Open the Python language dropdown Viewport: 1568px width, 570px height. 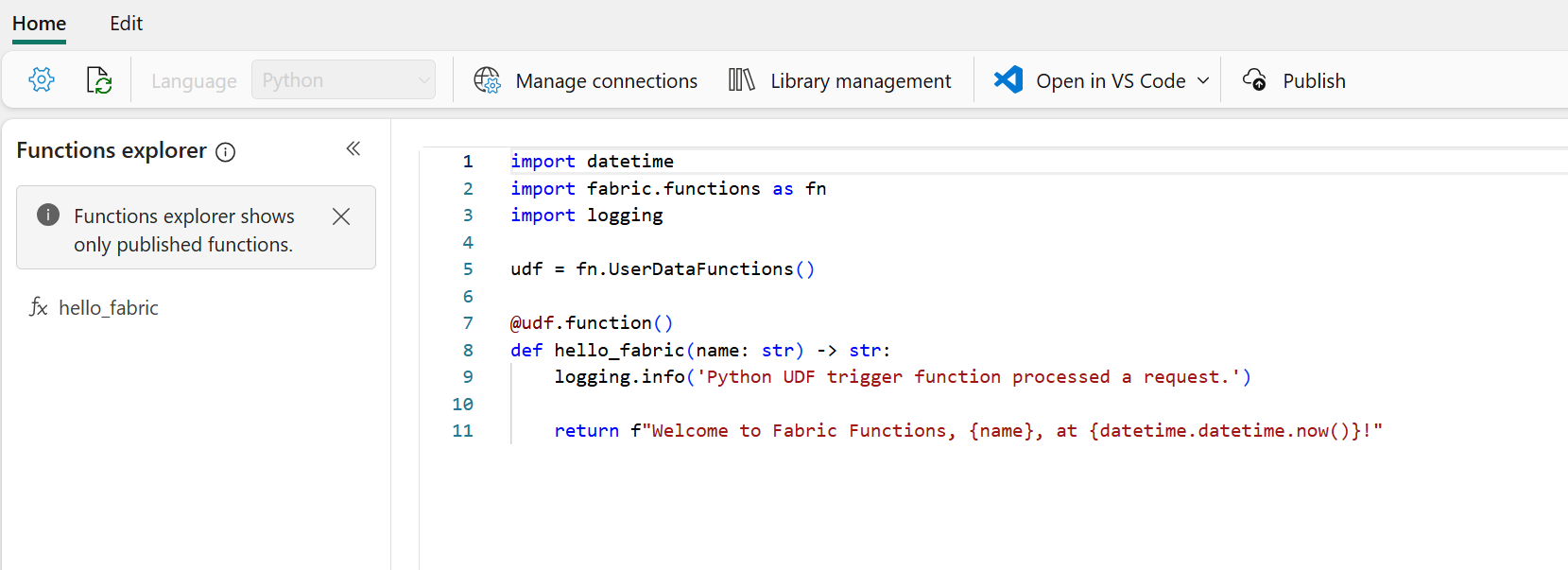(x=343, y=80)
